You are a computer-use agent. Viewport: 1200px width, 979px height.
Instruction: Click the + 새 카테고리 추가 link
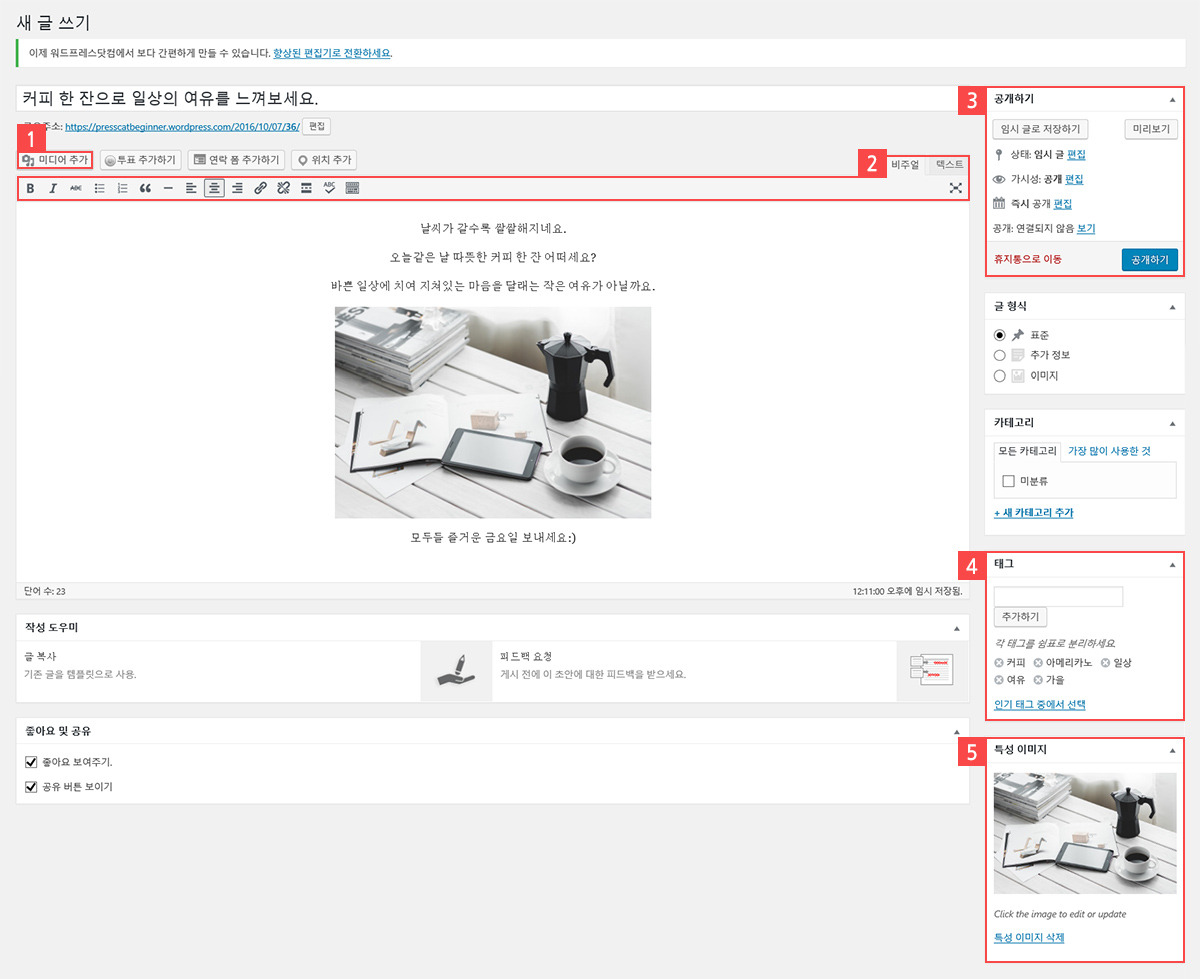click(1034, 513)
